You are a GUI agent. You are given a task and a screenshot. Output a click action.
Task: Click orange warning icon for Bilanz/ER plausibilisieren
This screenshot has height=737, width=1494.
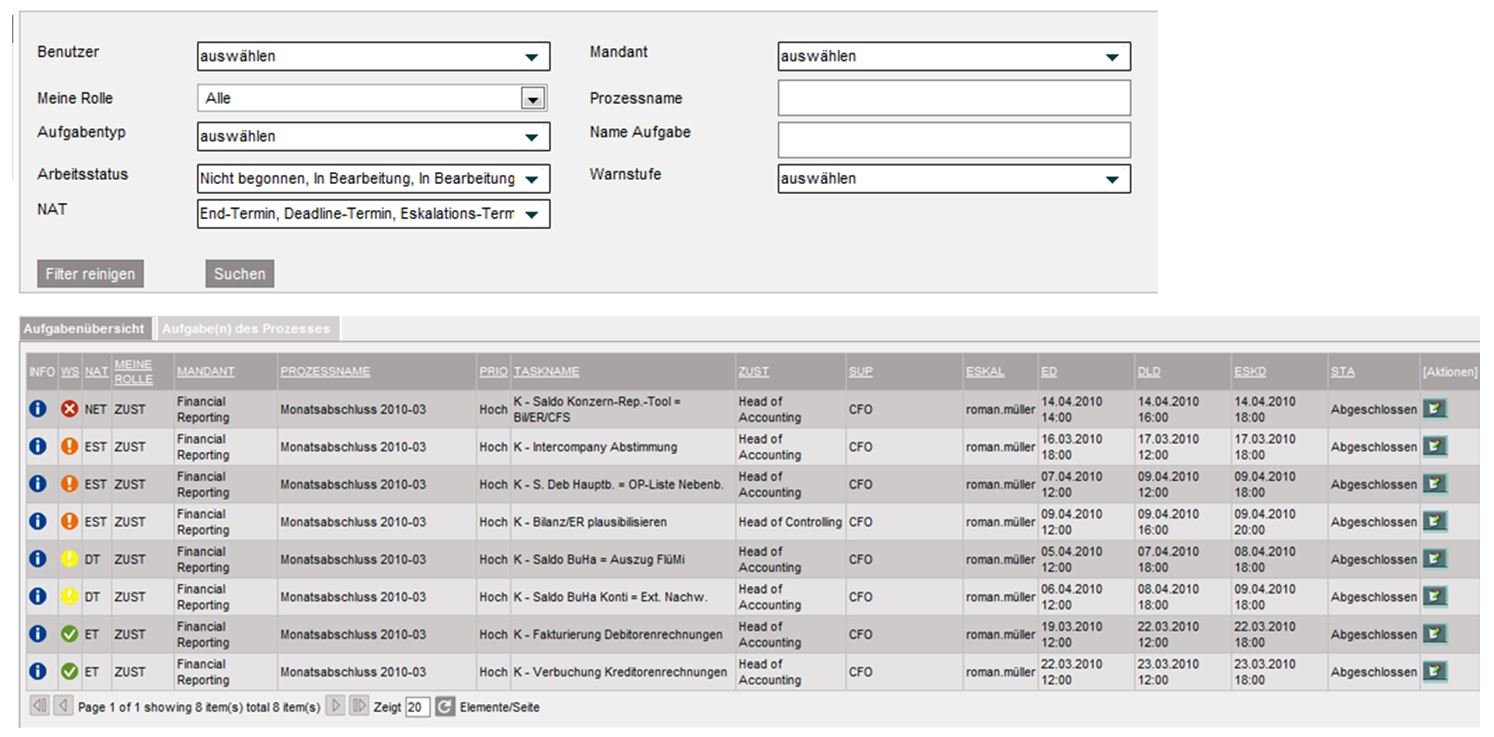(69, 522)
